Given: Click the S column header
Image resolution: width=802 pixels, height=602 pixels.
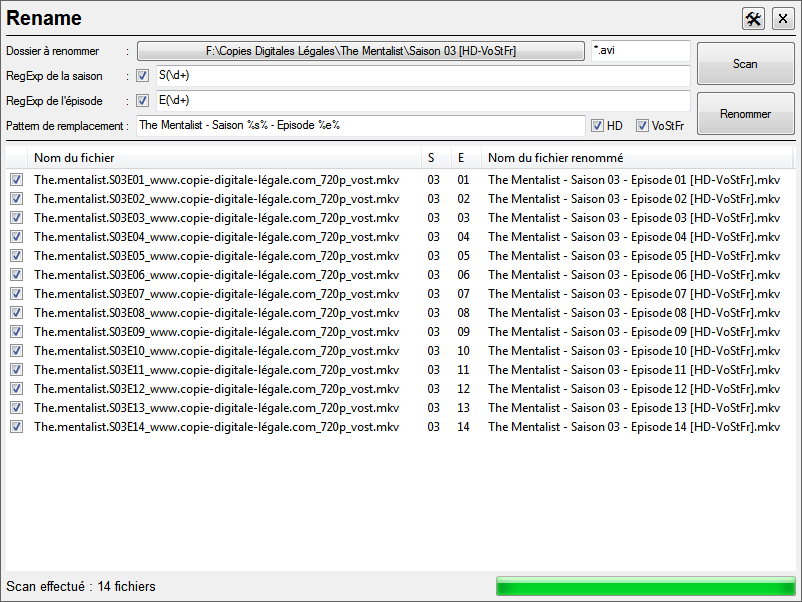Looking at the screenshot, I should (432, 157).
